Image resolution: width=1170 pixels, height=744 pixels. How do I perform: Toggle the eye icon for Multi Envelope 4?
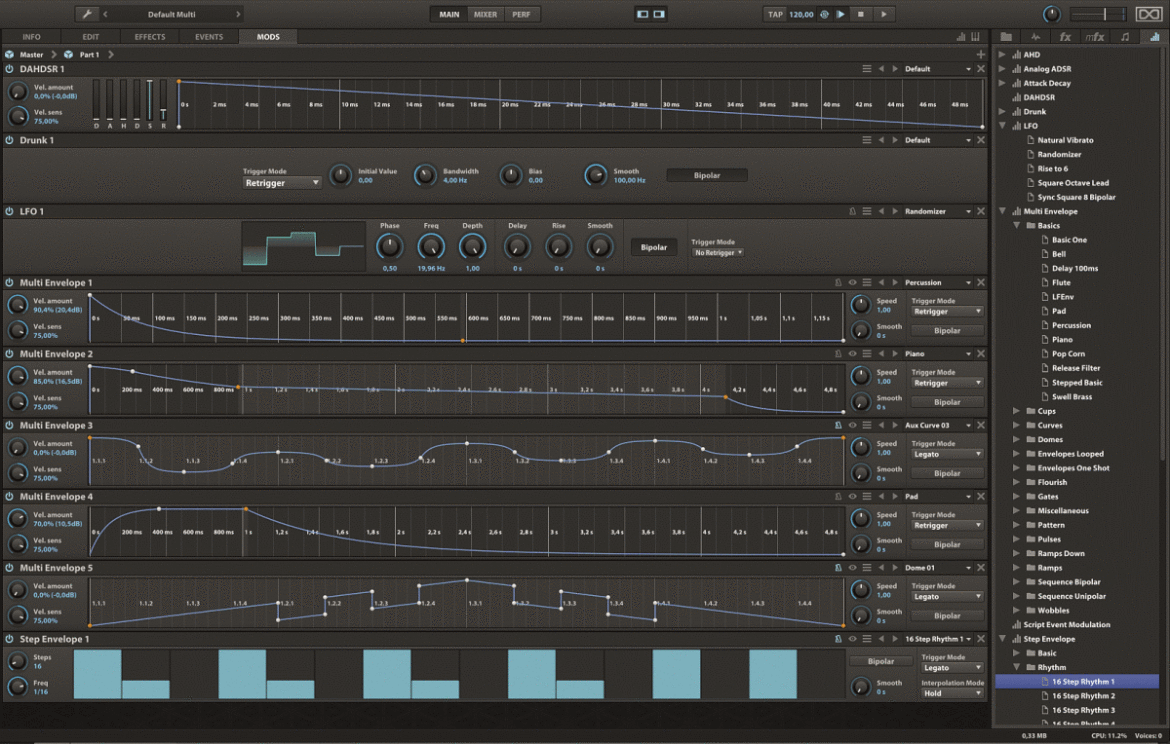click(852, 496)
